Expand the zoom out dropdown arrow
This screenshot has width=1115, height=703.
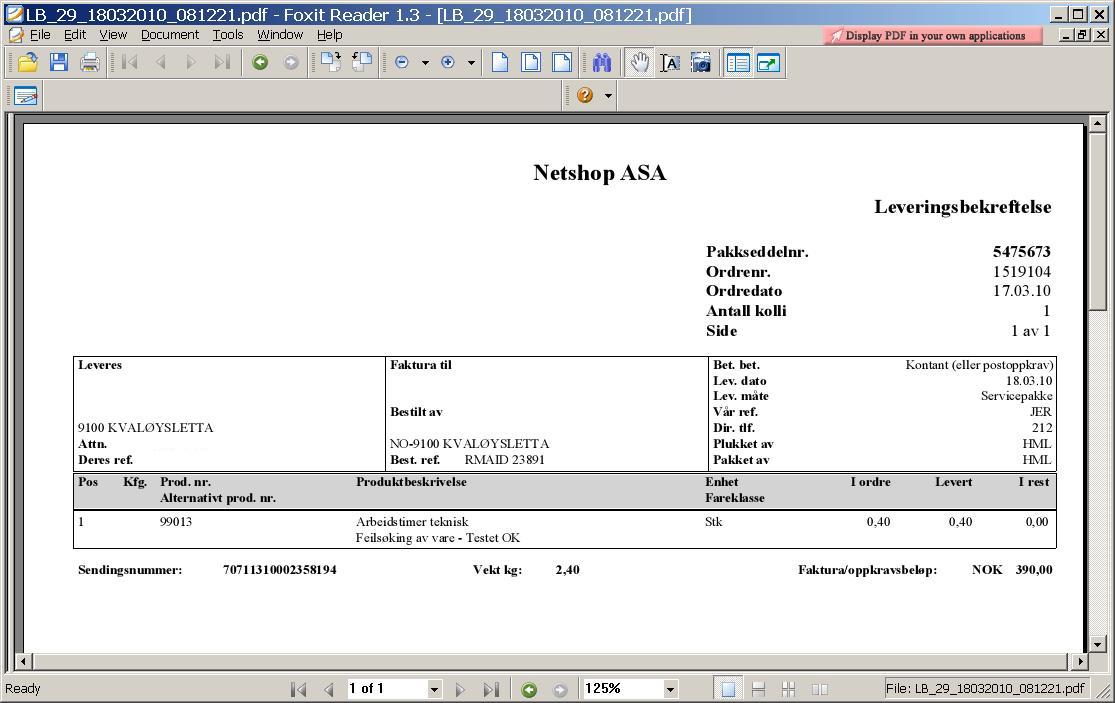tap(425, 63)
